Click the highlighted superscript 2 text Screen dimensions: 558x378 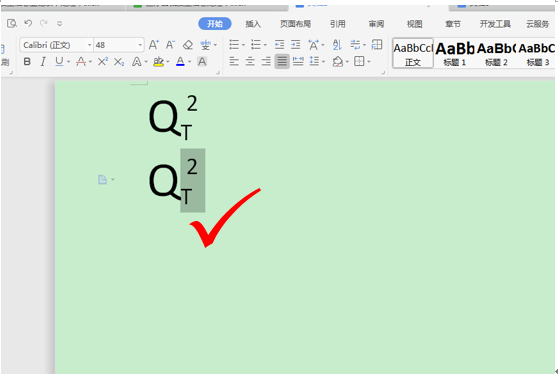(192, 167)
